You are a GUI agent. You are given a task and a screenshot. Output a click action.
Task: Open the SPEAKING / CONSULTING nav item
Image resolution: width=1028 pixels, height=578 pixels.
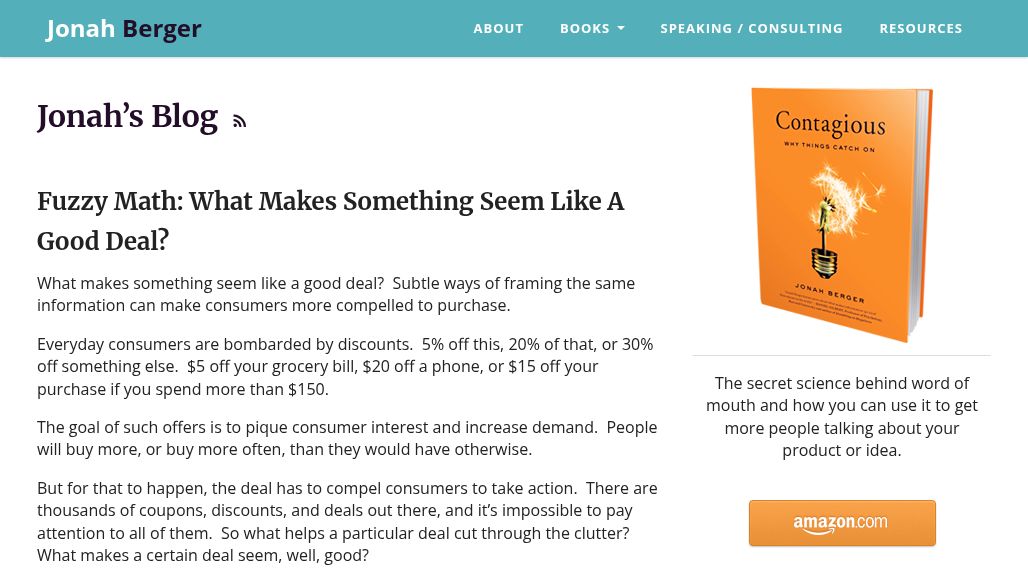click(751, 29)
